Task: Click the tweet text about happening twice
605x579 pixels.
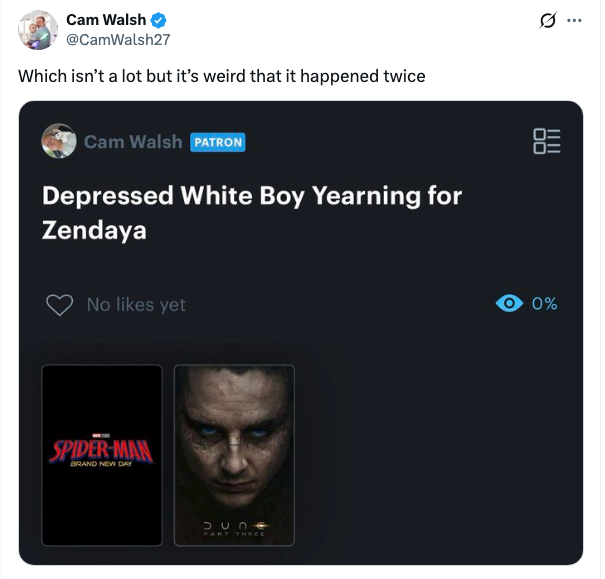Action: point(222,76)
